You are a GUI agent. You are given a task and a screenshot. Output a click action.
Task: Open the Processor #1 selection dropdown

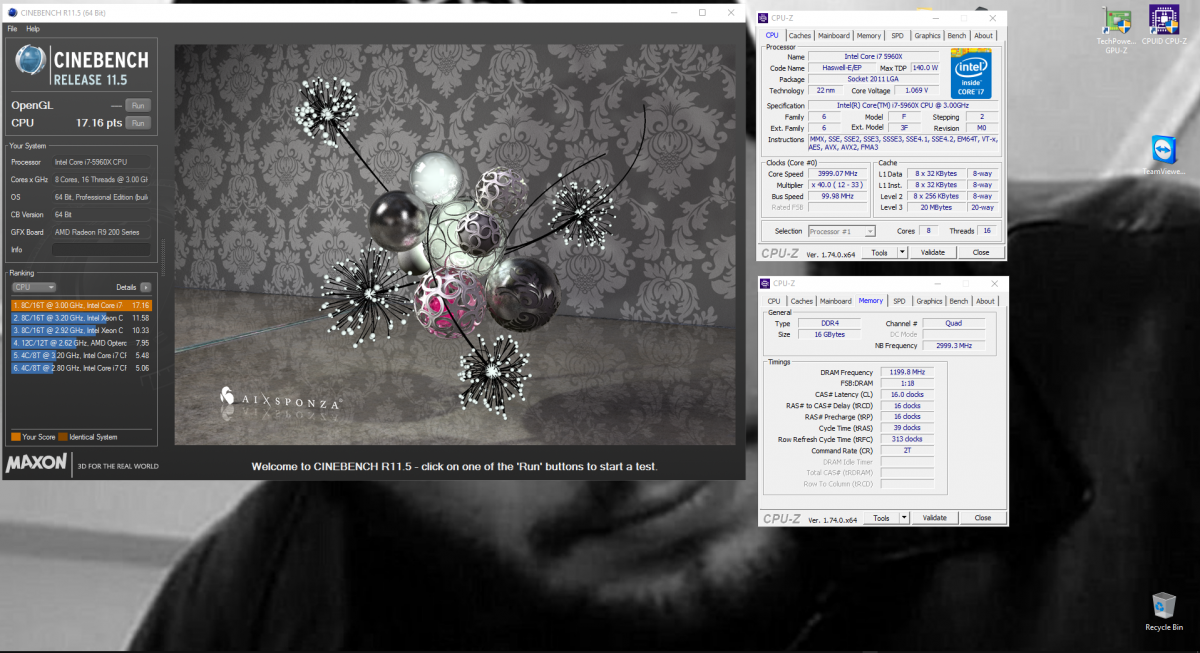(841, 231)
